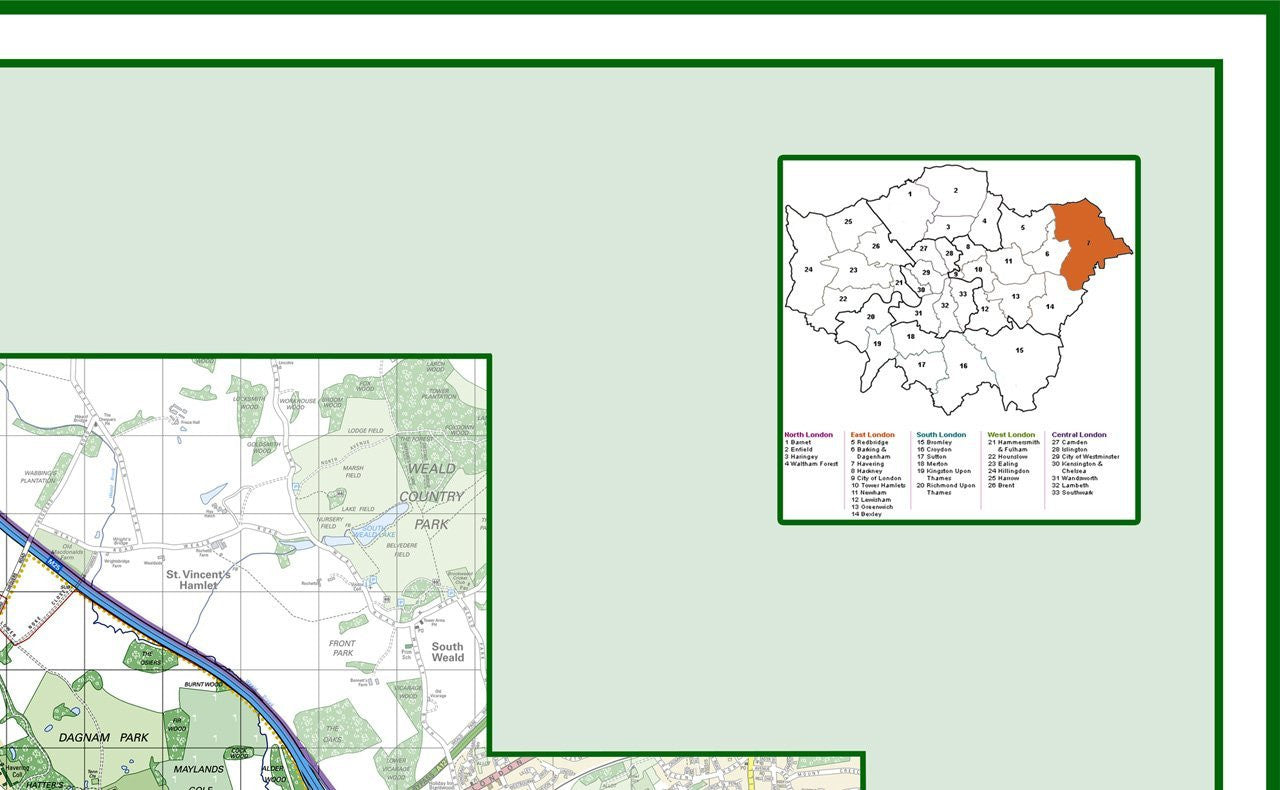Toggle borough 24 Hillingdon on the overview map

pyautogui.click(x=808, y=268)
